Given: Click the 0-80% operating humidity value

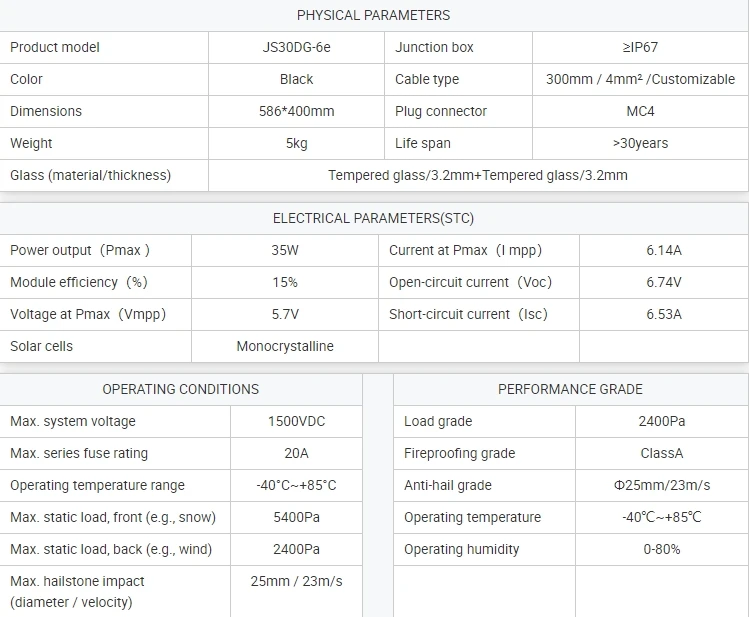Looking at the screenshot, I should click(x=662, y=549).
